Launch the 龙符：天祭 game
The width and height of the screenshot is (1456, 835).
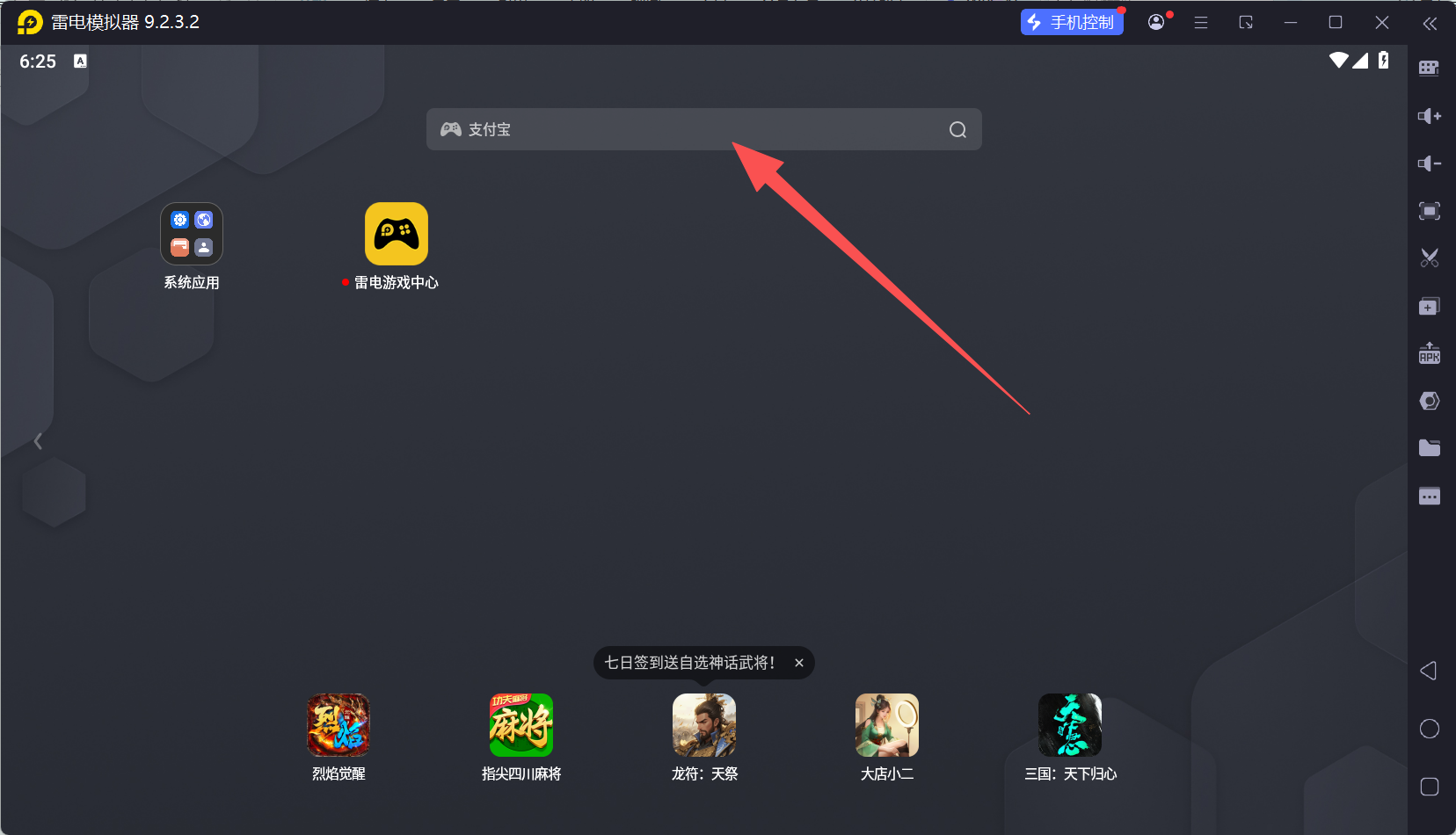pos(704,725)
